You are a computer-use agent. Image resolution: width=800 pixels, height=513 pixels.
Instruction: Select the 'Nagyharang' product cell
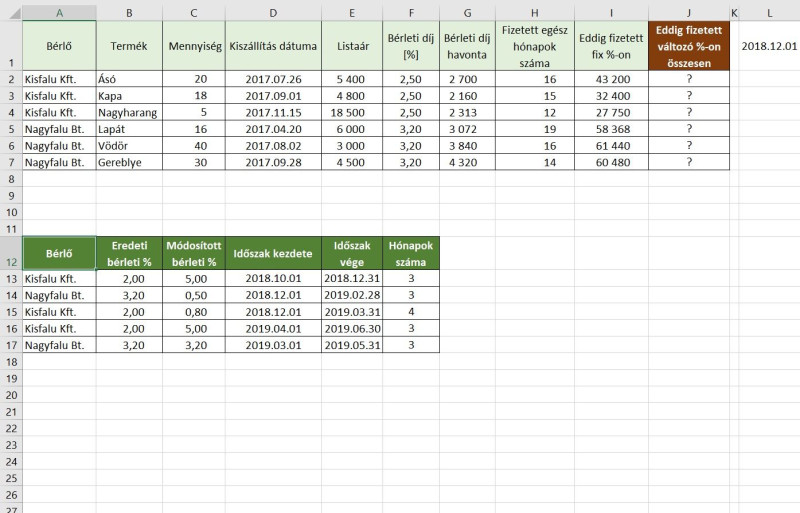(x=129, y=112)
